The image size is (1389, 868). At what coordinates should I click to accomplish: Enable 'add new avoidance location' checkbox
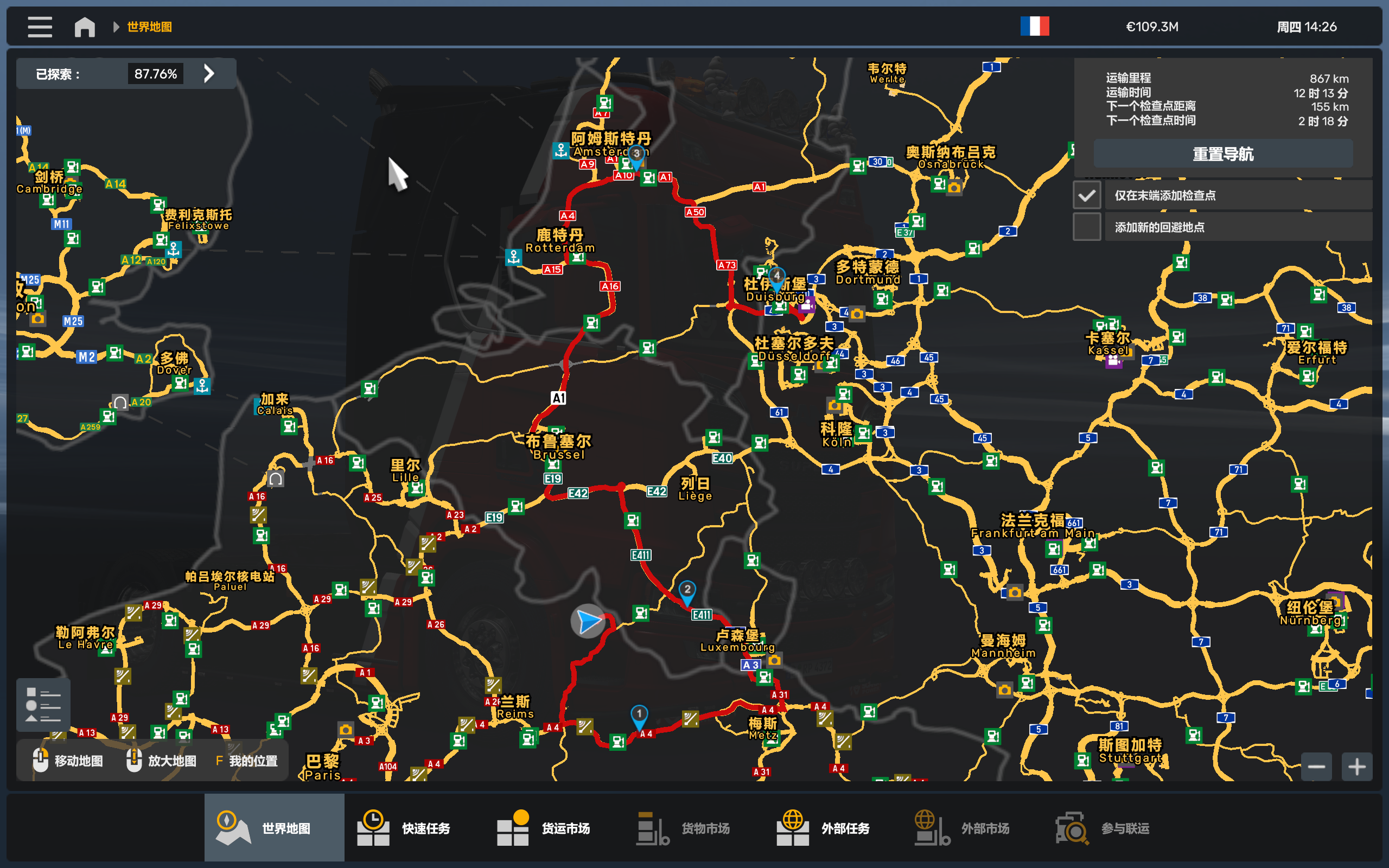[1087, 227]
